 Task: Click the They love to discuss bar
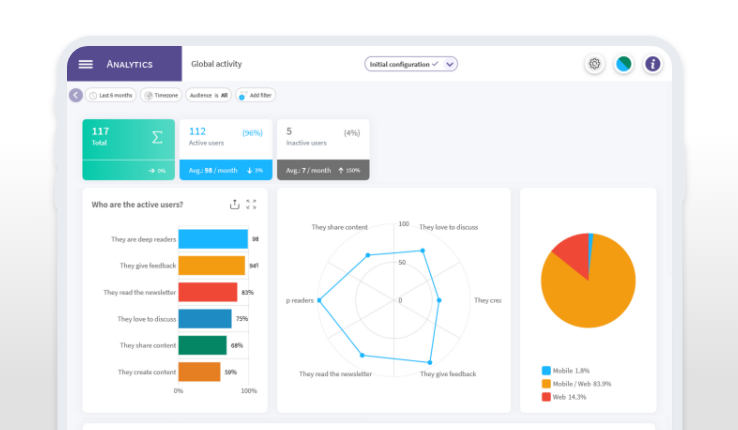pos(205,319)
